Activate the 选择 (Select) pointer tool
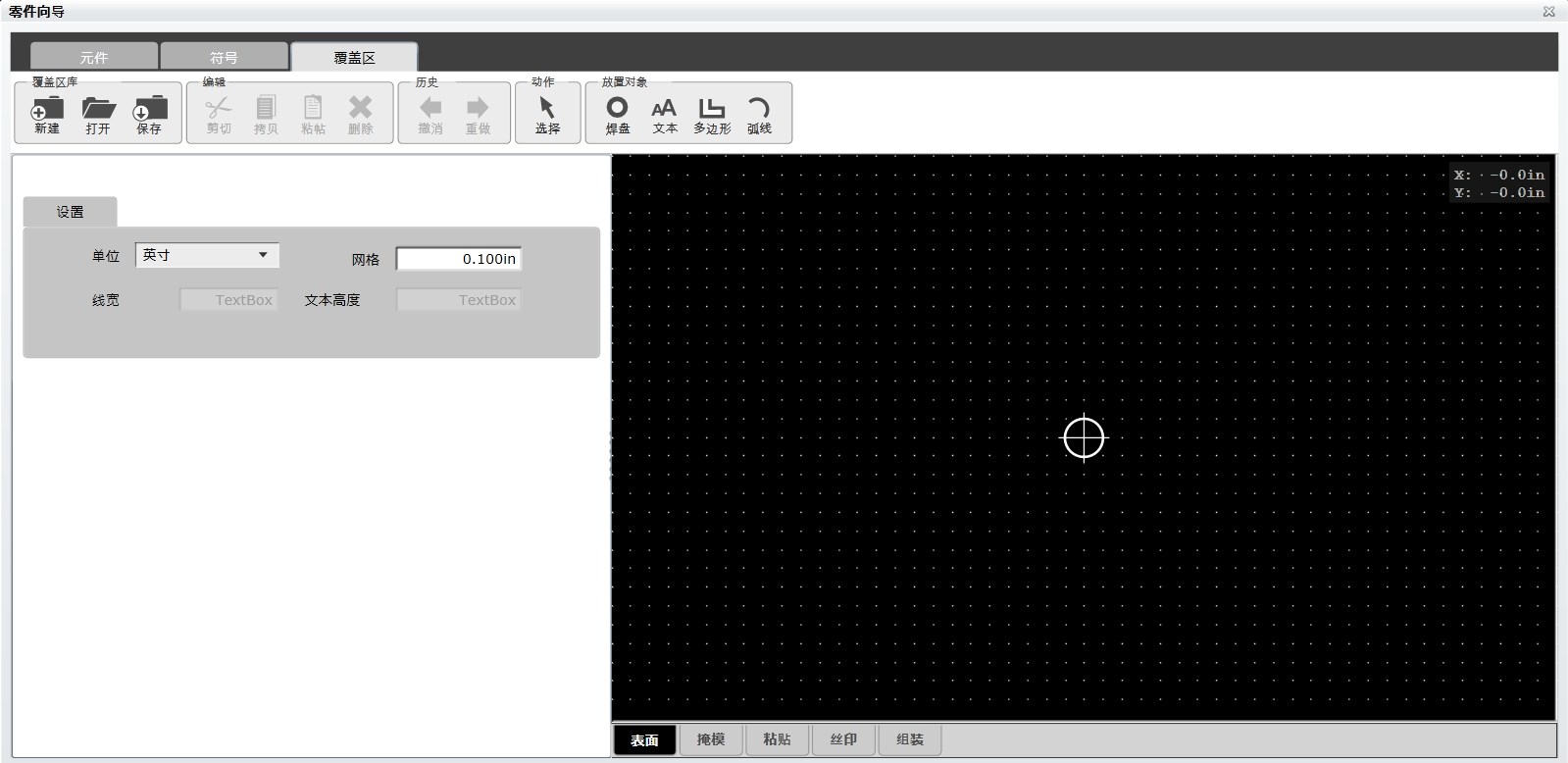The image size is (1568, 763). tap(547, 115)
